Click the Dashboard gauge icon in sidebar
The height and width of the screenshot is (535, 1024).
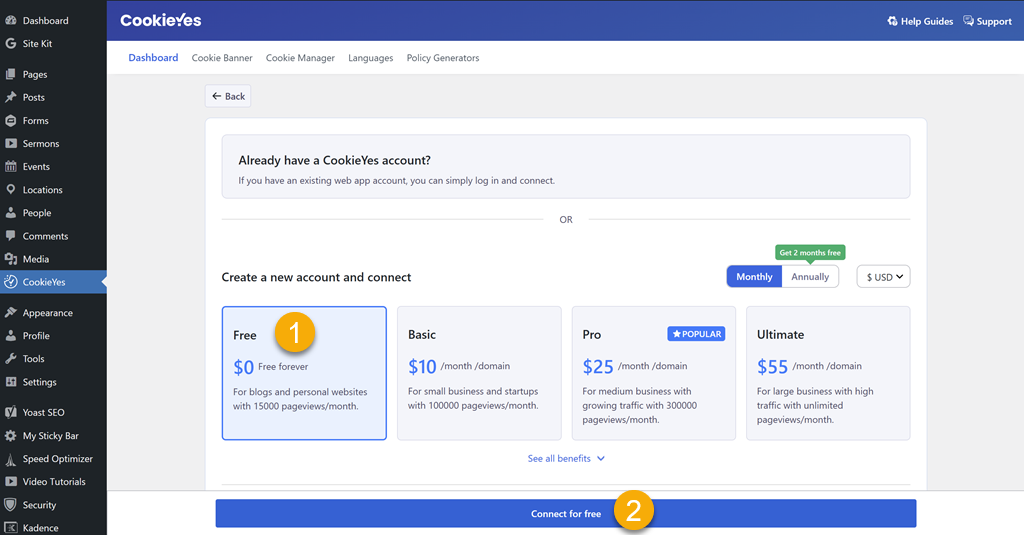[x=10, y=20]
